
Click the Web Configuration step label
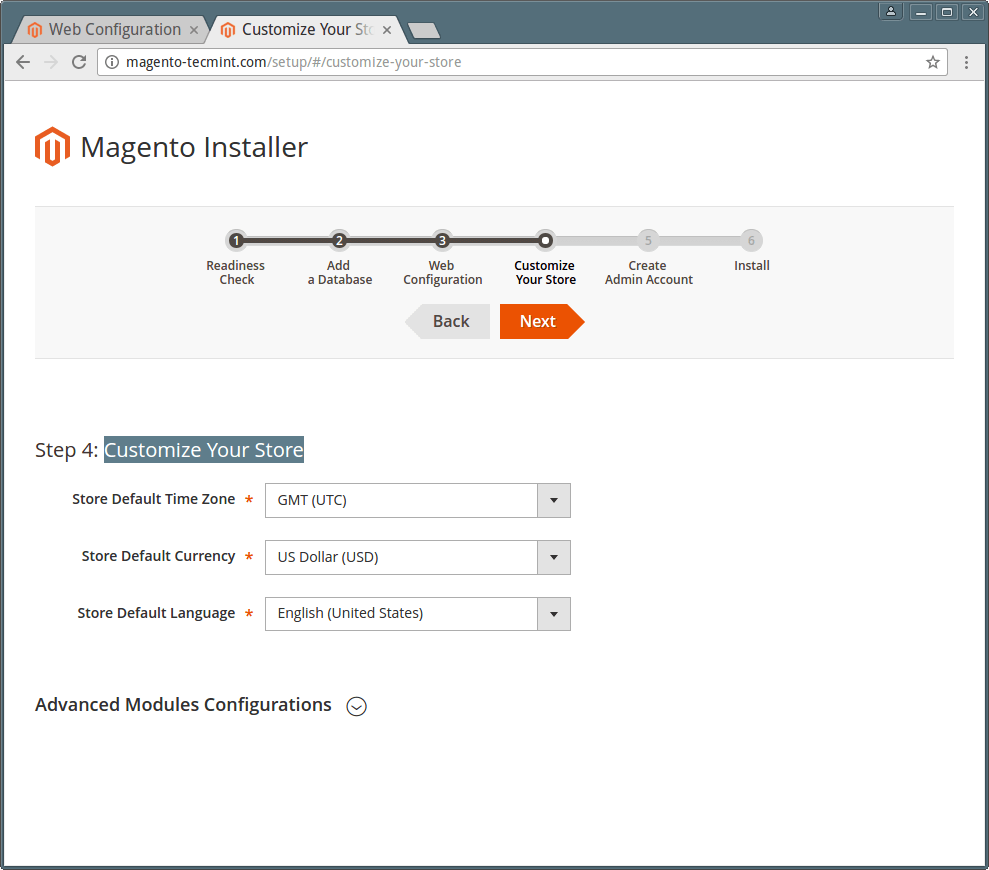442,273
